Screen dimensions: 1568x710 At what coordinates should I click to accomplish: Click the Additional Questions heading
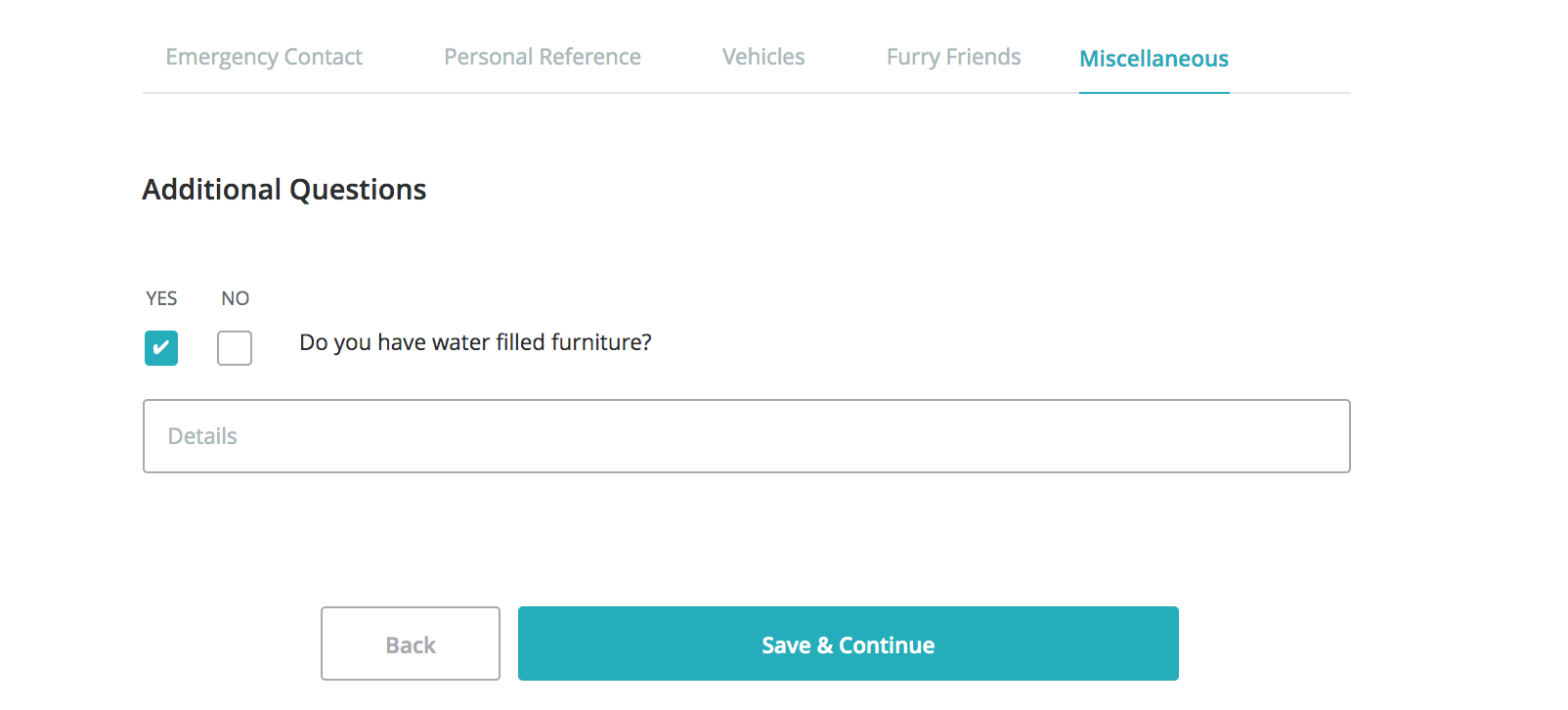click(284, 190)
